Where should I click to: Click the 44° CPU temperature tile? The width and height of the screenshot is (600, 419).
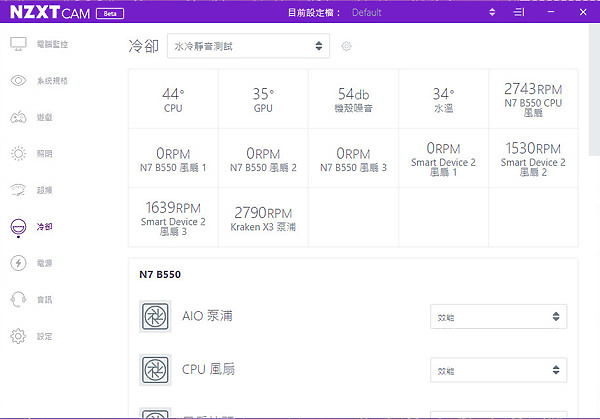(x=173, y=99)
